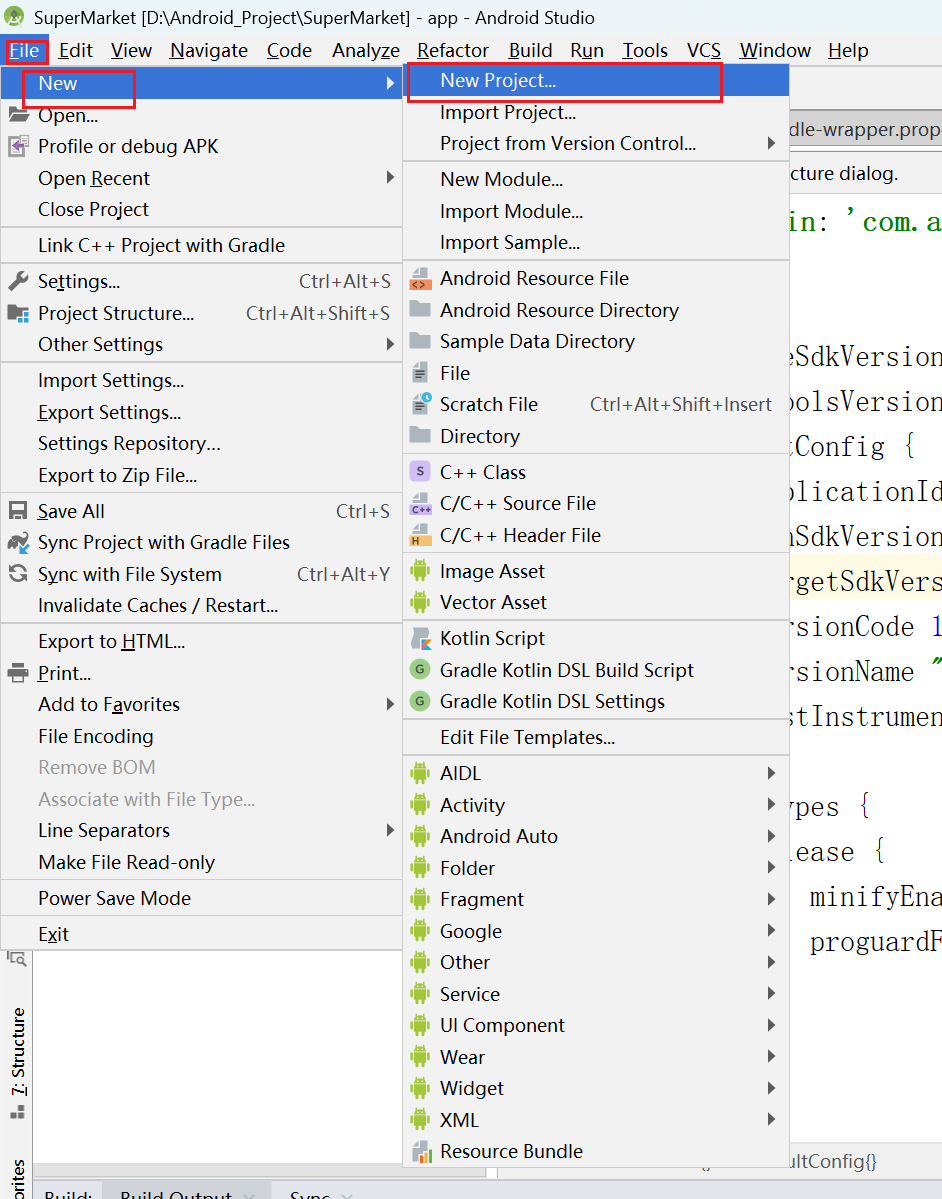Choose Edit File Templates...

[596, 737]
